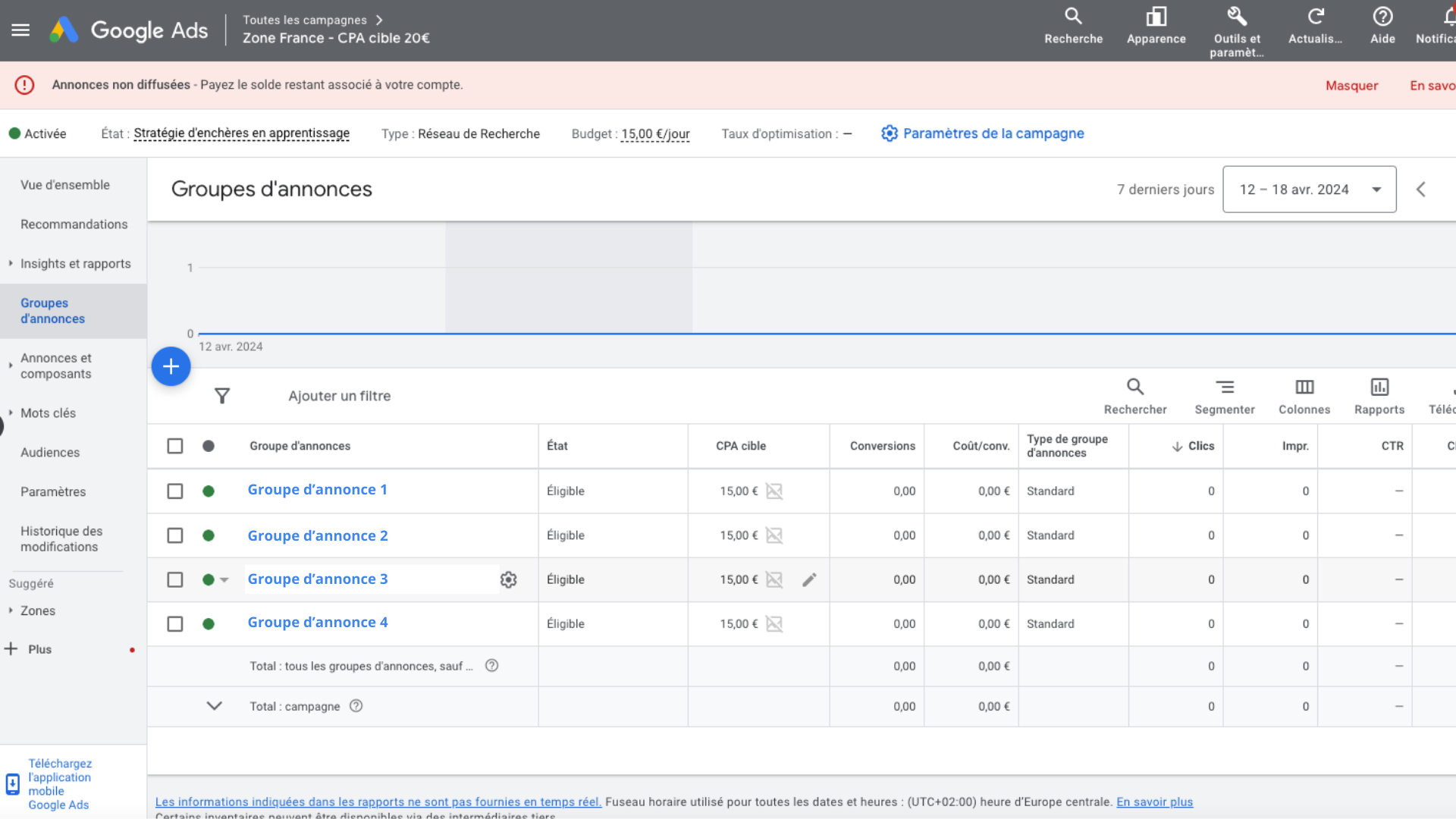Go to Vue d'ensemble in sidebar
The image size is (1456, 819).
65,185
